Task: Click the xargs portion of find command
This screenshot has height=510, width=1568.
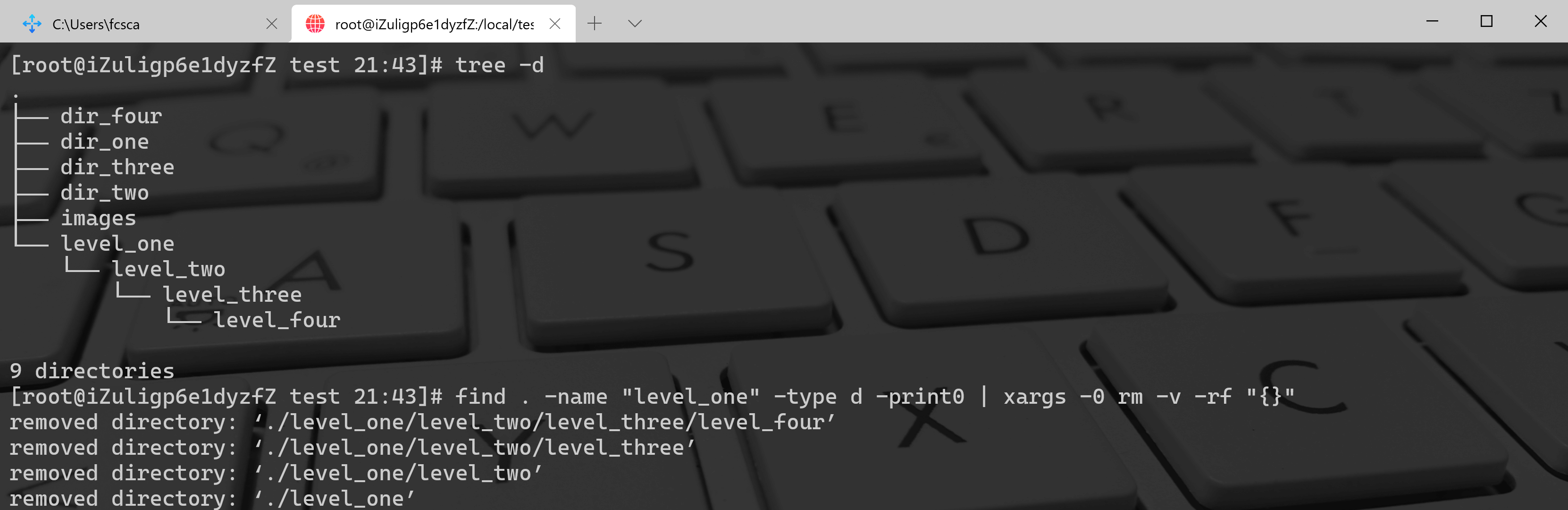Action: (1034, 397)
